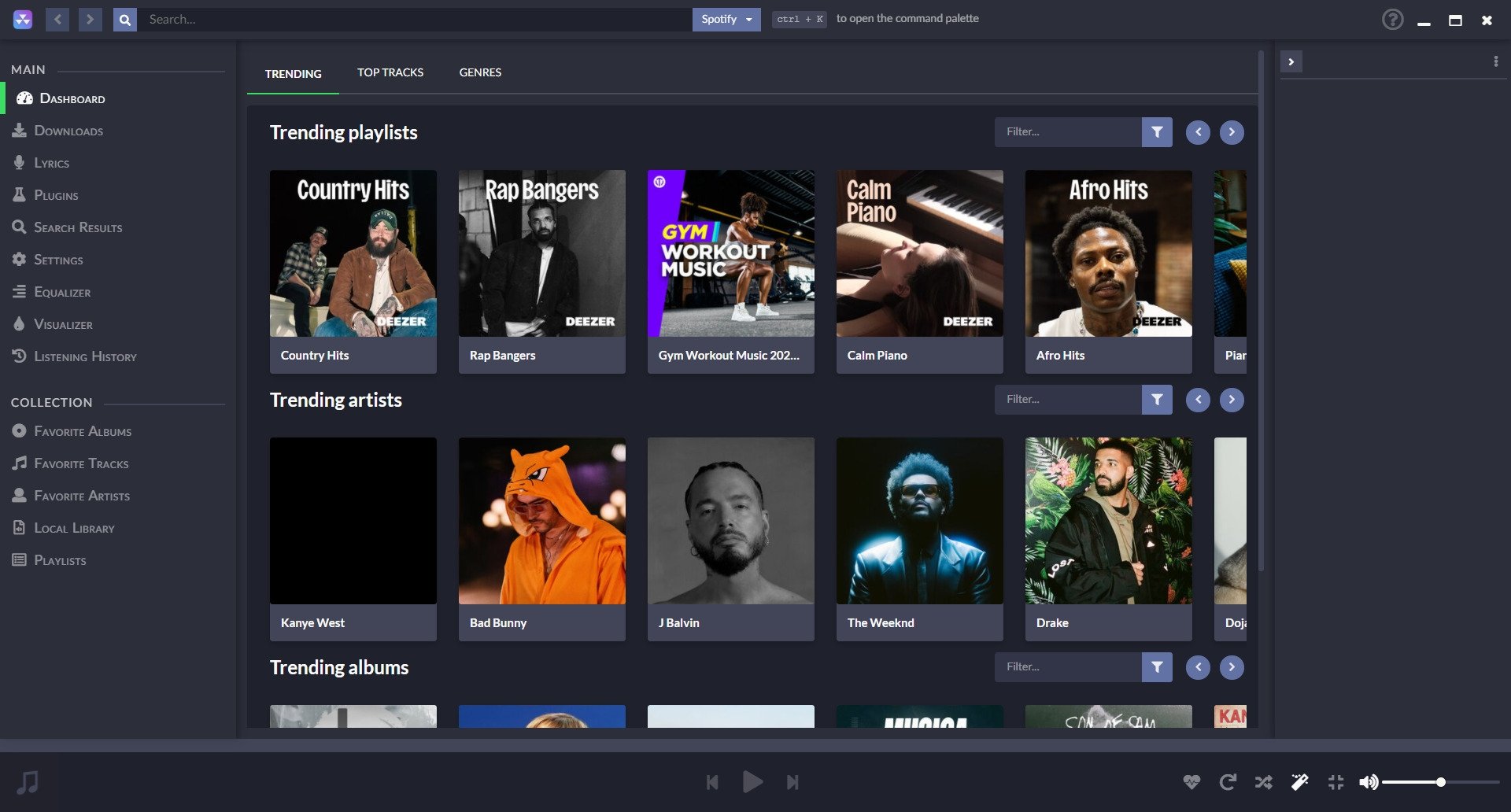Image resolution: width=1511 pixels, height=812 pixels.
Task: Open Listening History in the sidebar
Action: pyautogui.click(x=118, y=356)
